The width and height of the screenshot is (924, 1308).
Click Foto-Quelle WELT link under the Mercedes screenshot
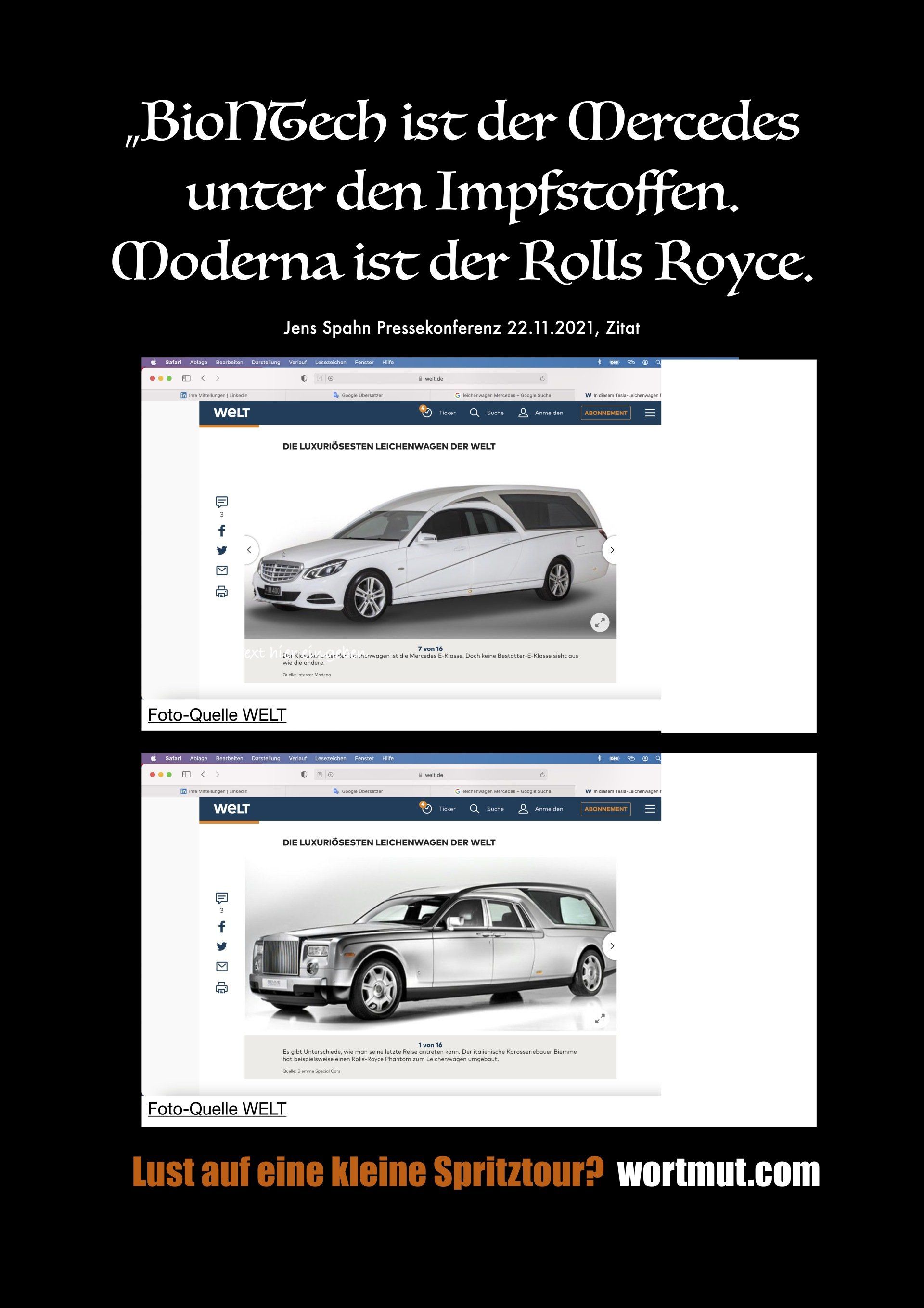coord(217,714)
